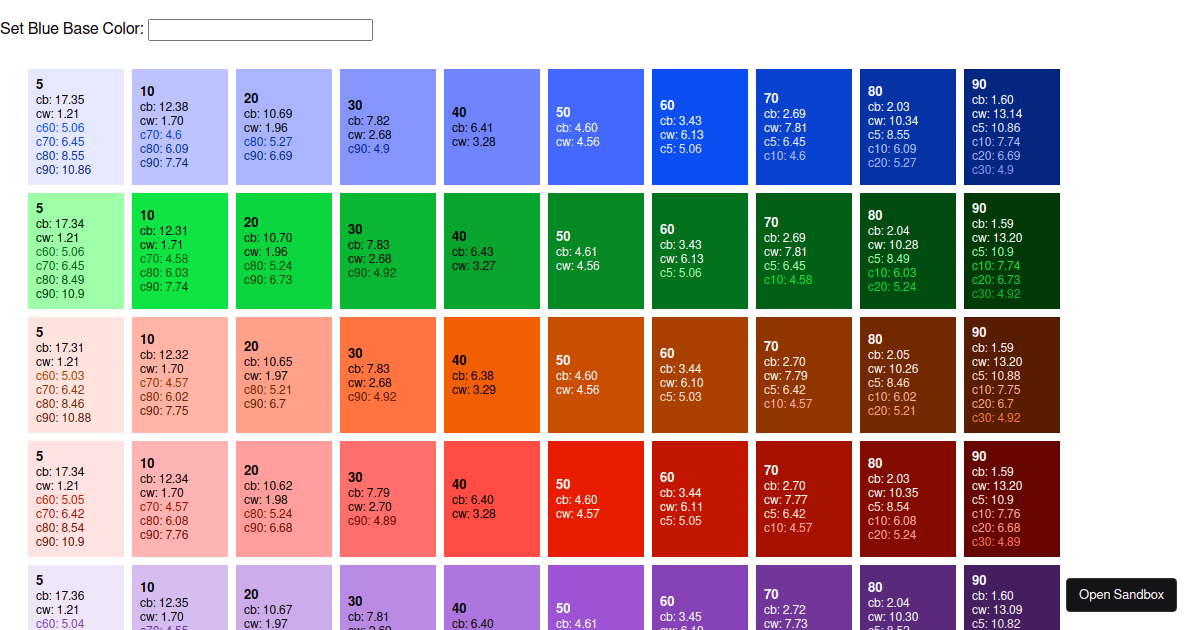Select the green 10 color swatch
The width and height of the screenshot is (1200, 630).
coord(180,250)
